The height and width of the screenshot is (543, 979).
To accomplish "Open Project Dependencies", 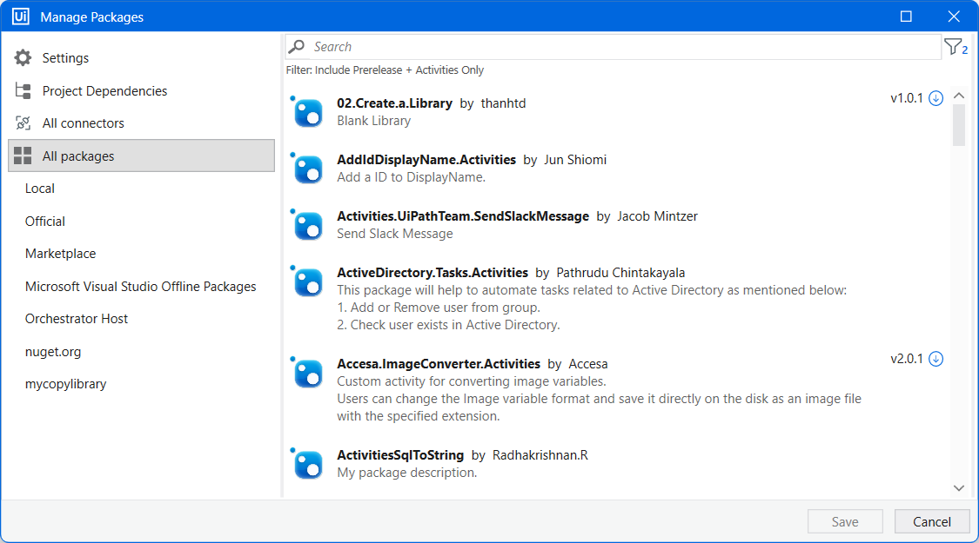I will coord(142,91).
